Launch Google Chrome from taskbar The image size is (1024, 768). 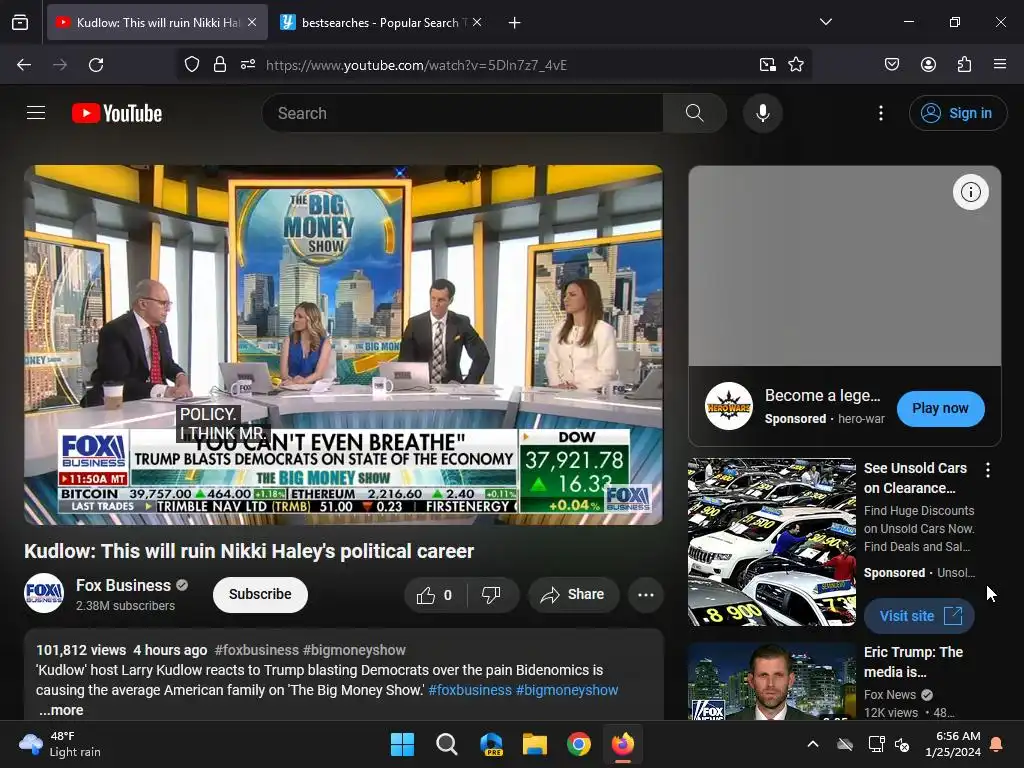click(x=579, y=744)
